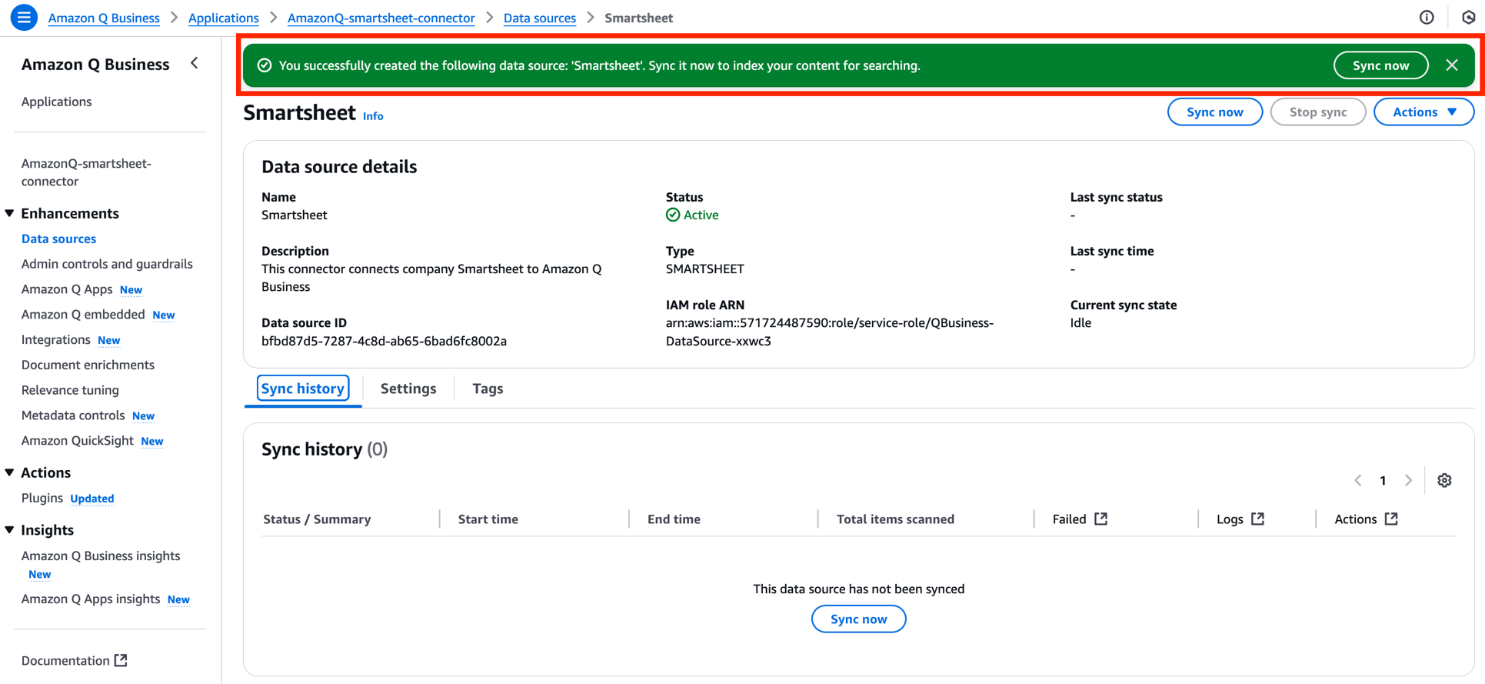Go to the previous sync history page
This screenshot has width=1485, height=684.
coord(1358,480)
